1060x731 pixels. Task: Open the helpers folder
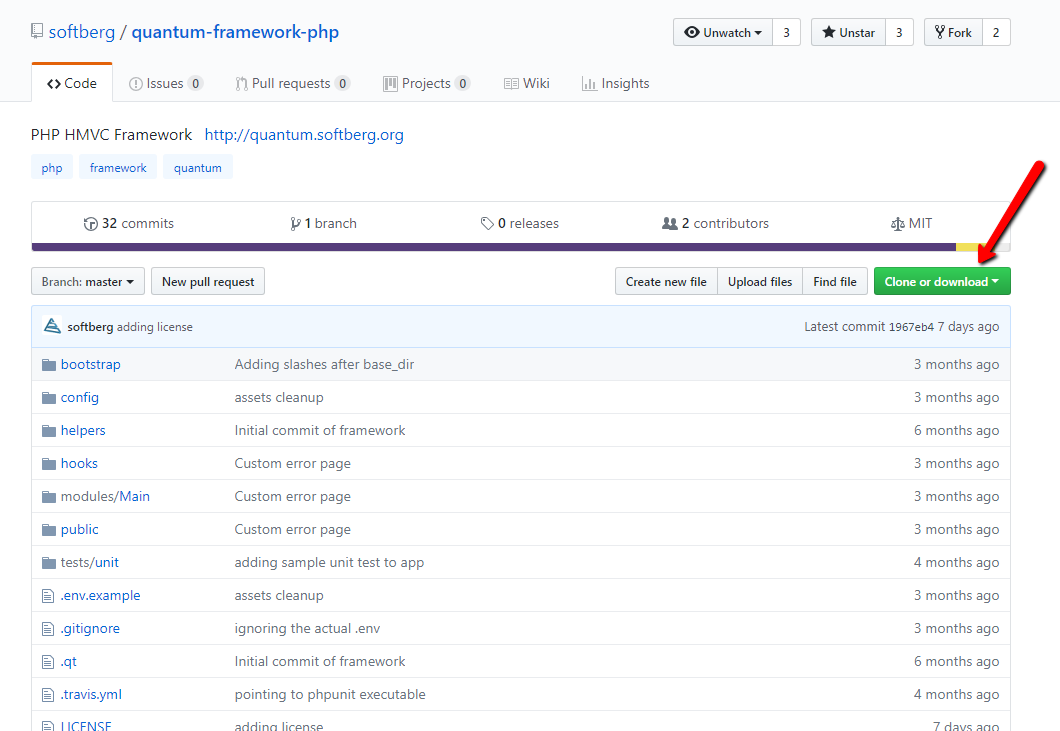(x=83, y=431)
